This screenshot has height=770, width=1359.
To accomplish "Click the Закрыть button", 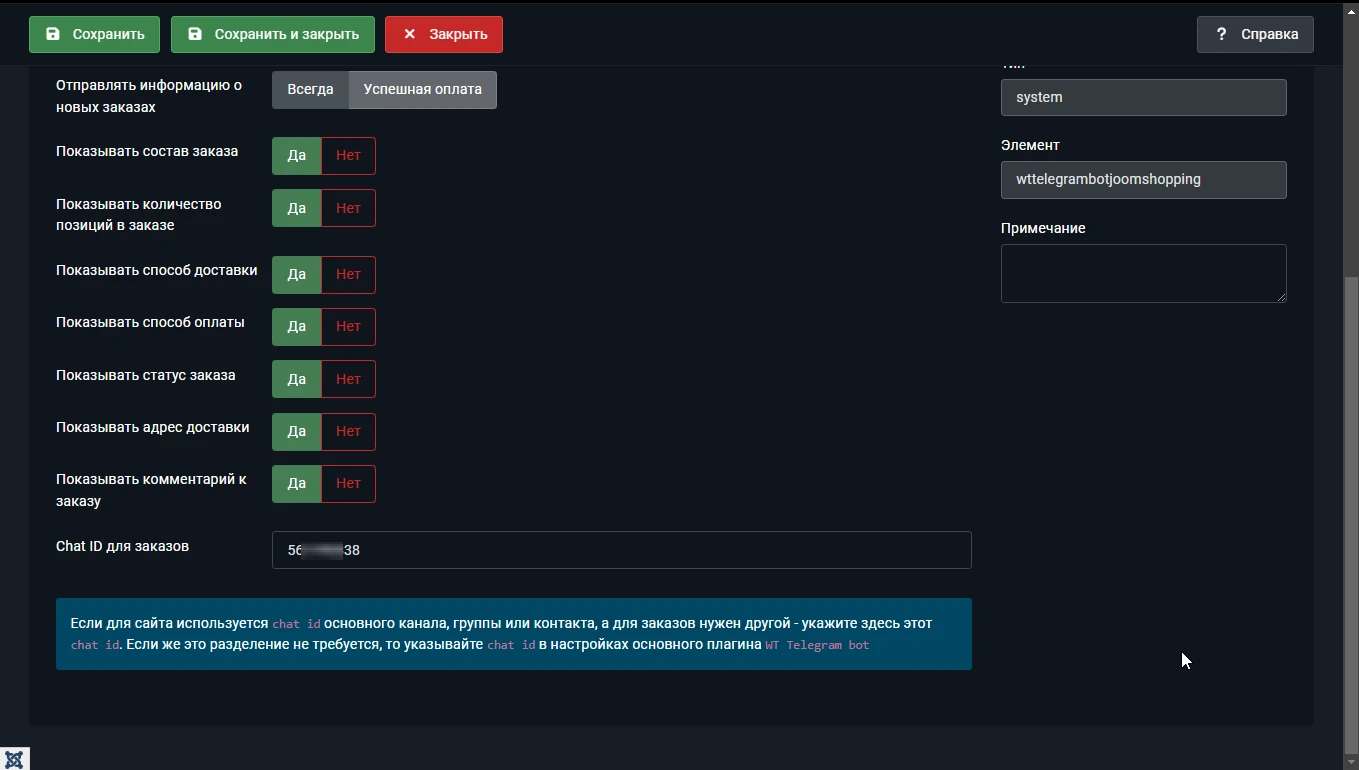I will coord(443,34).
